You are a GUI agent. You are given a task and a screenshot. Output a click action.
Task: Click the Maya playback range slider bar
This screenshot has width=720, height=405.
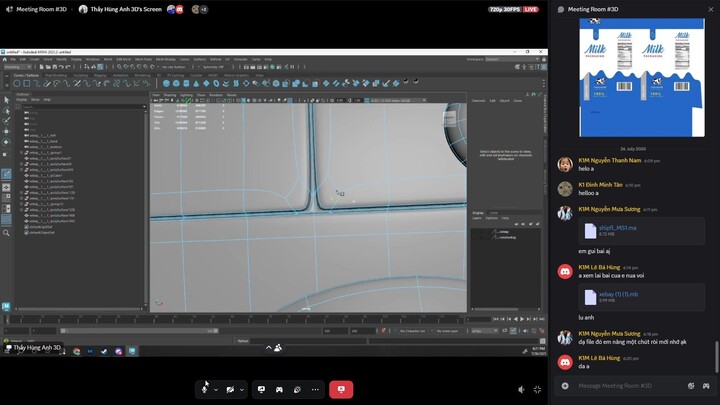point(140,331)
